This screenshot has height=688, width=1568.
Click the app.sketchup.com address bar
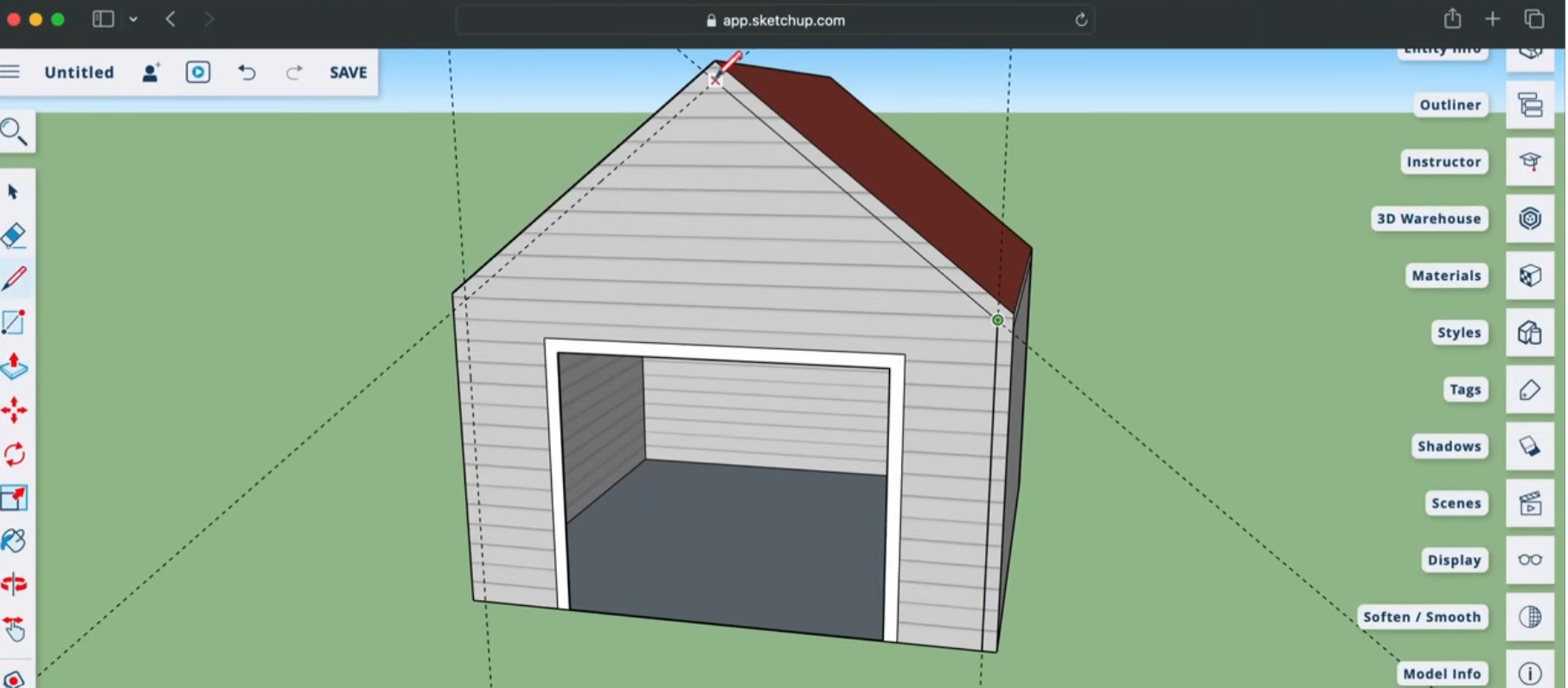point(775,20)
